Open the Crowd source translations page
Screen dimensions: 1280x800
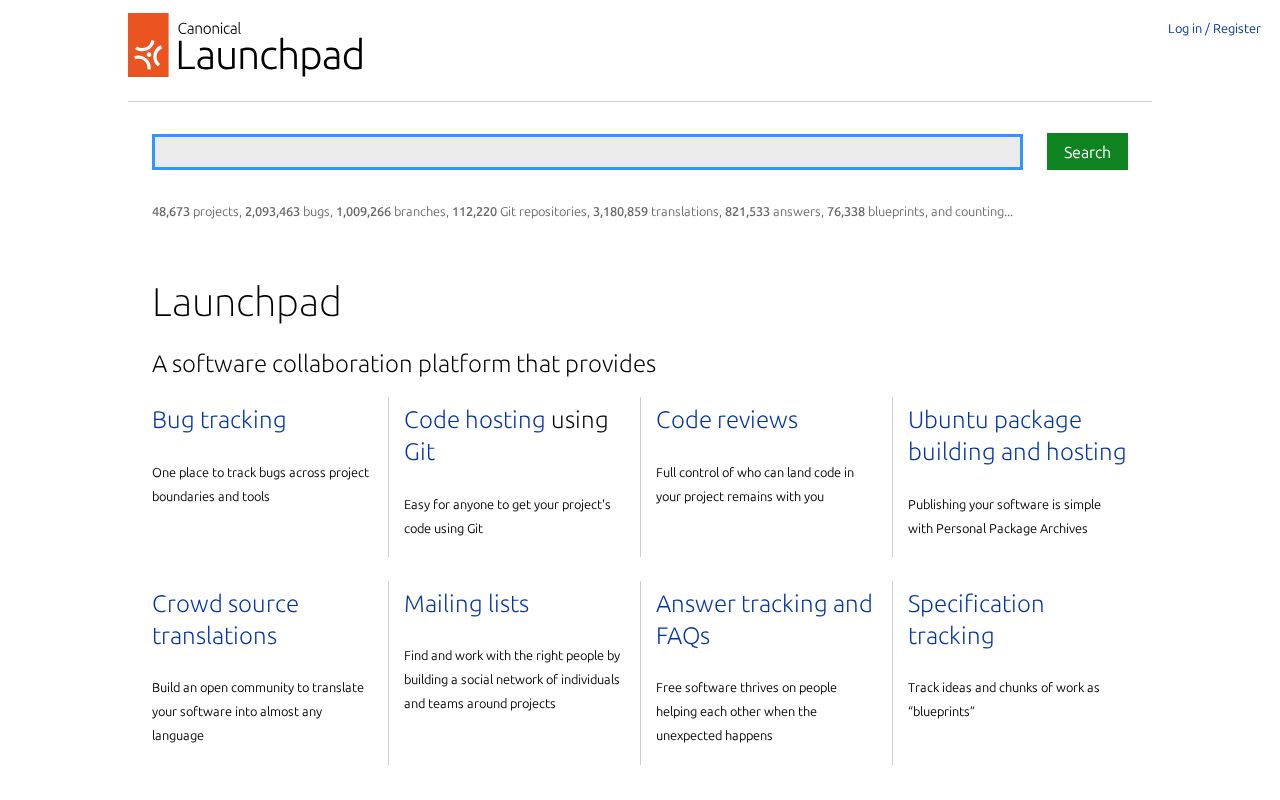pos(225,619)
